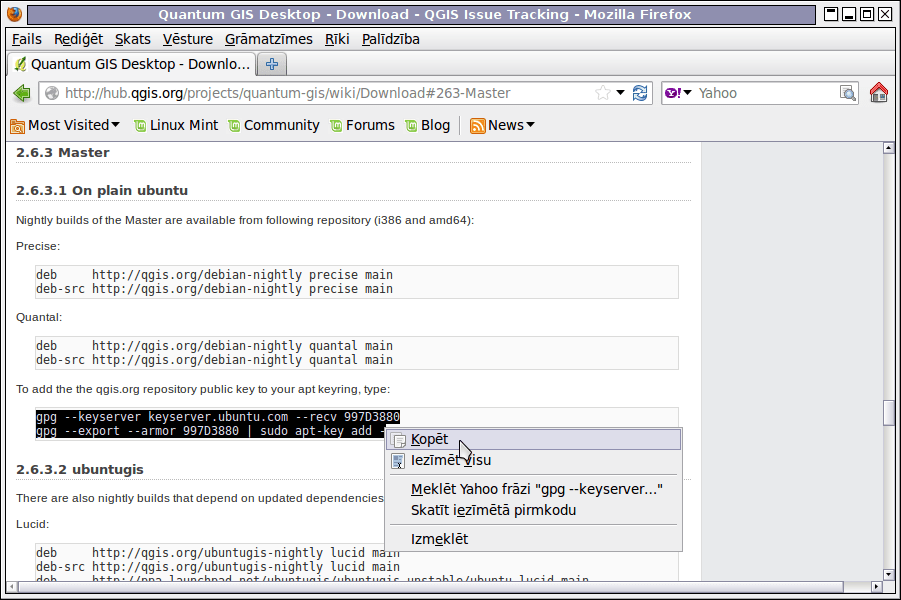Open the Palīdzība menu
The width and height of the screenshot is (901, 600).
(391, 39)
